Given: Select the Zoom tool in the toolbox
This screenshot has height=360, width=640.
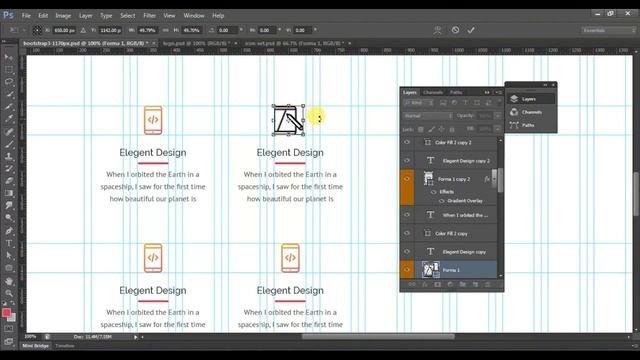Looking at the screenshot, I should click(x=9, y=293).
